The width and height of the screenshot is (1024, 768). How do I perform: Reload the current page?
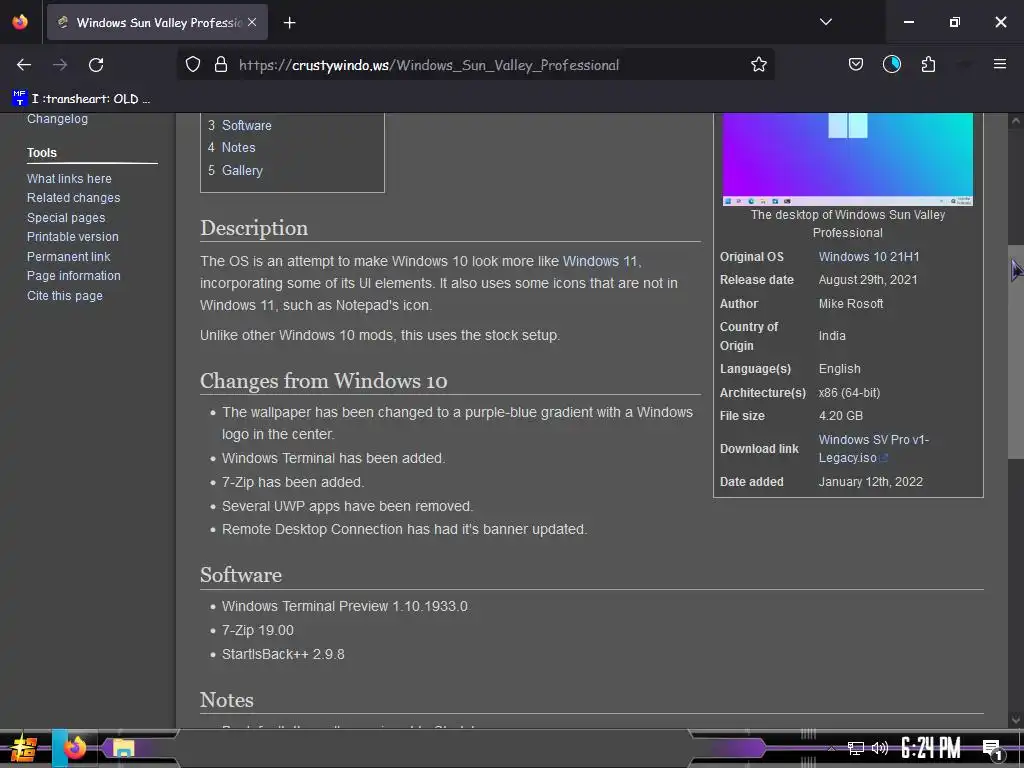tap(96, 65)
